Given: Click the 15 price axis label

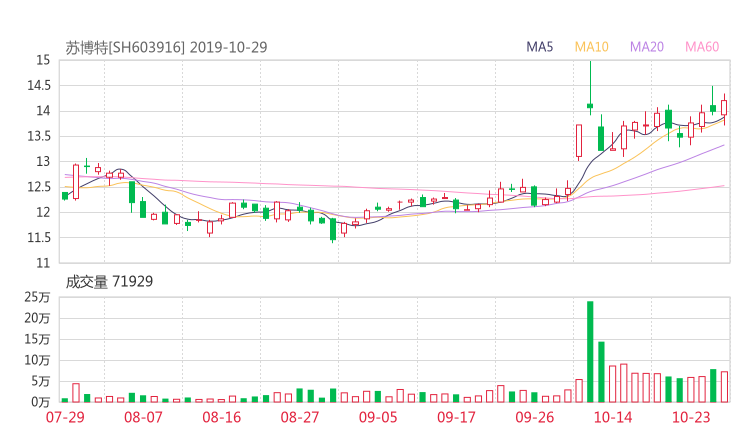Looking at the screenshot, I should click(x=43, y=60).
